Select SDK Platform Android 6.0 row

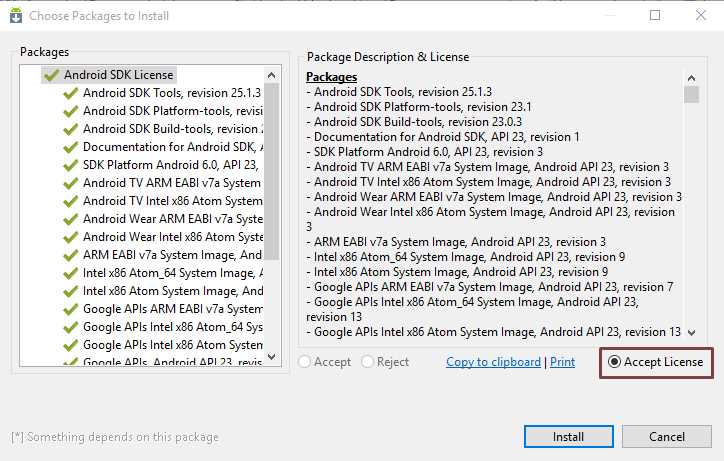pos(162,165)
